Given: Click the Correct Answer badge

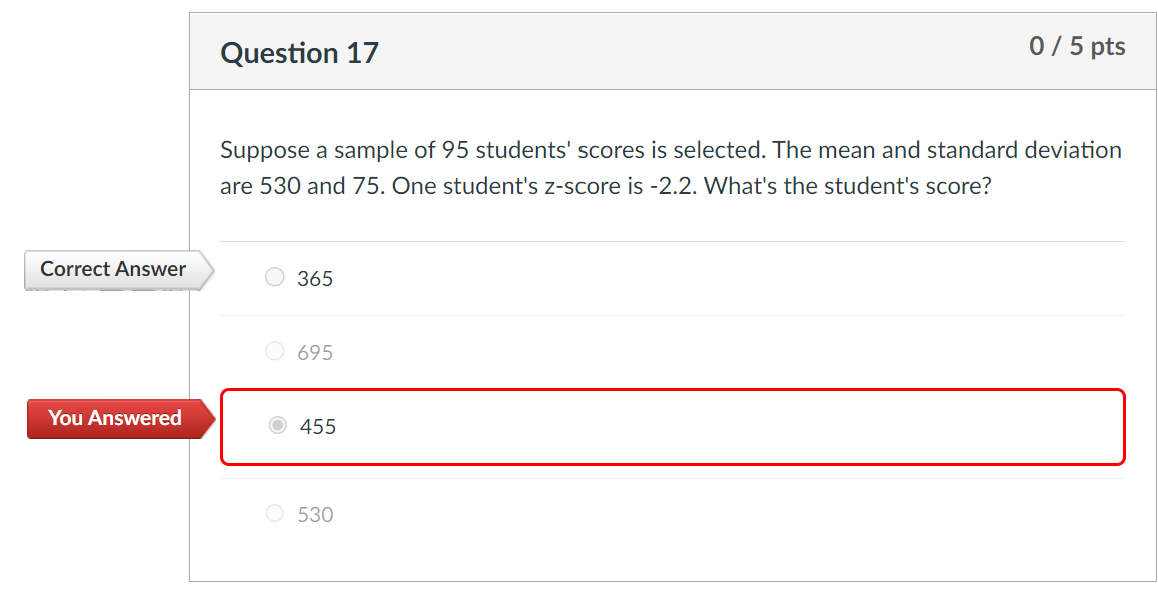Looking at the screenshot, I should click(x=112, y=269).
